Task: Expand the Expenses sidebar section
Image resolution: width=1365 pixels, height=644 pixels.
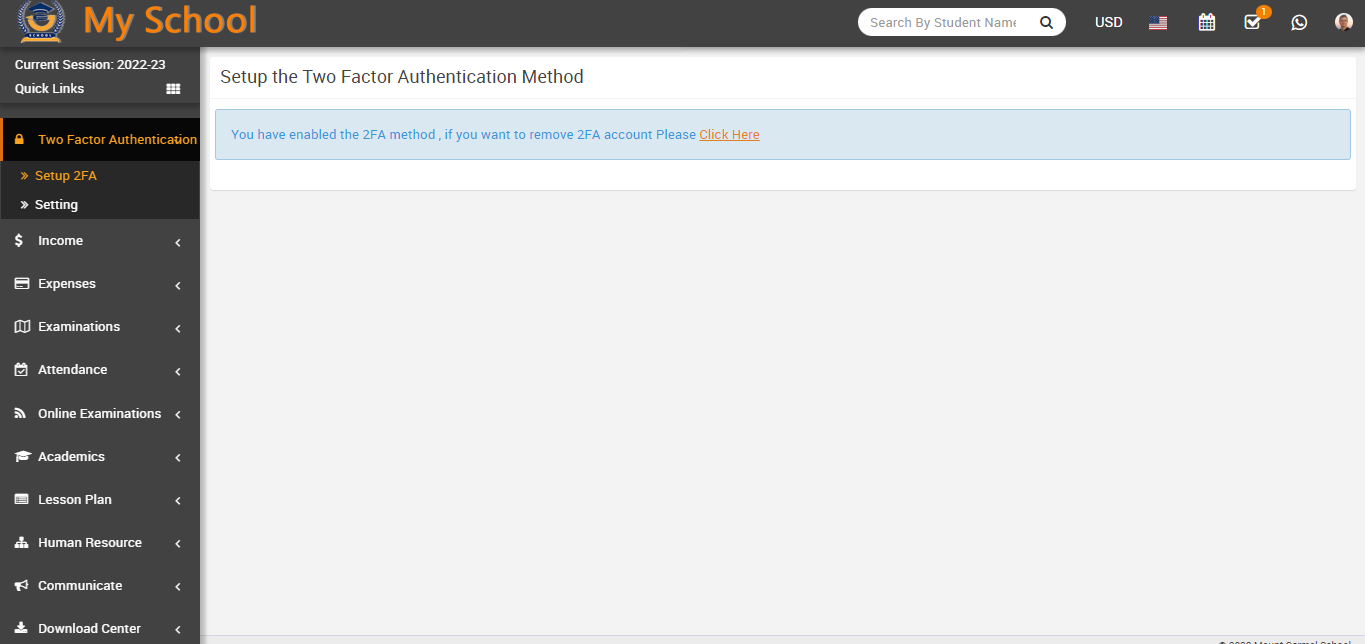Action: (x=100, y=284)
